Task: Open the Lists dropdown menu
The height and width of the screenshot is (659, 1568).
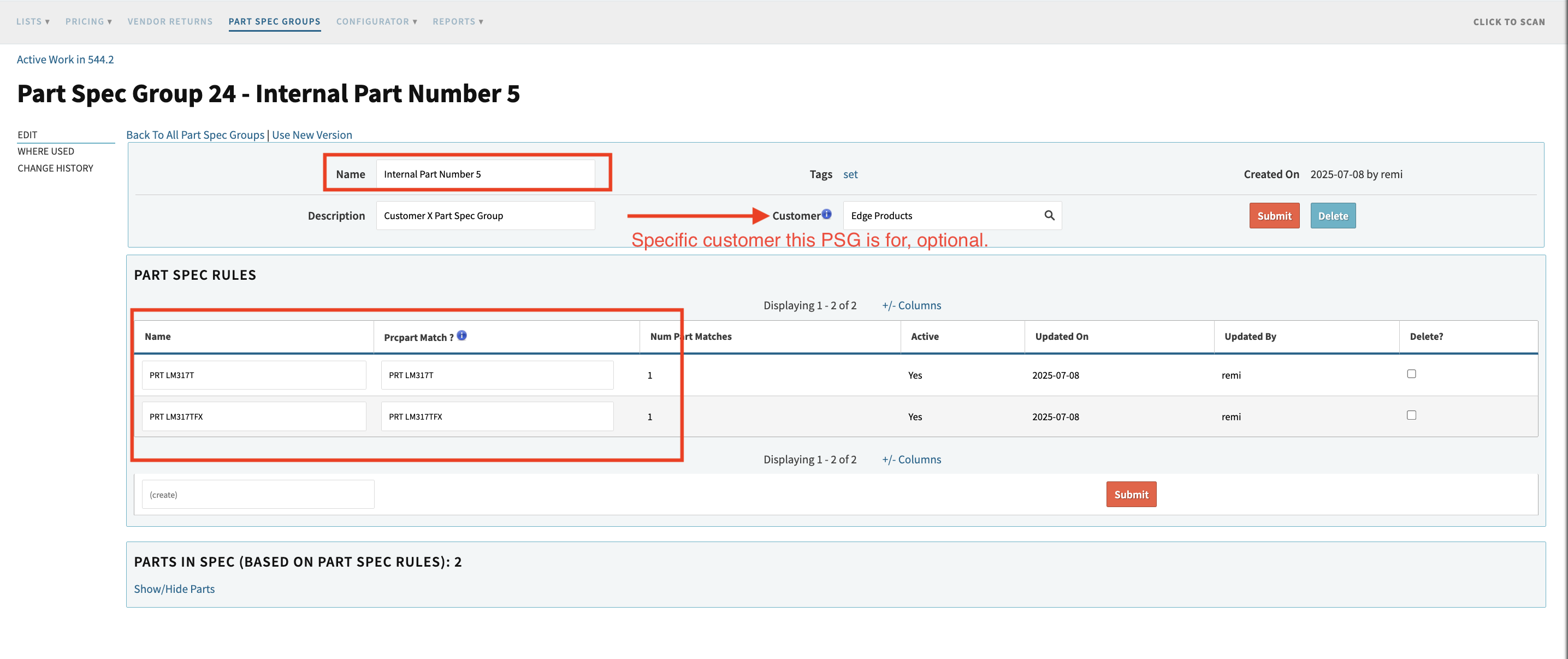Action: (33, 21)
